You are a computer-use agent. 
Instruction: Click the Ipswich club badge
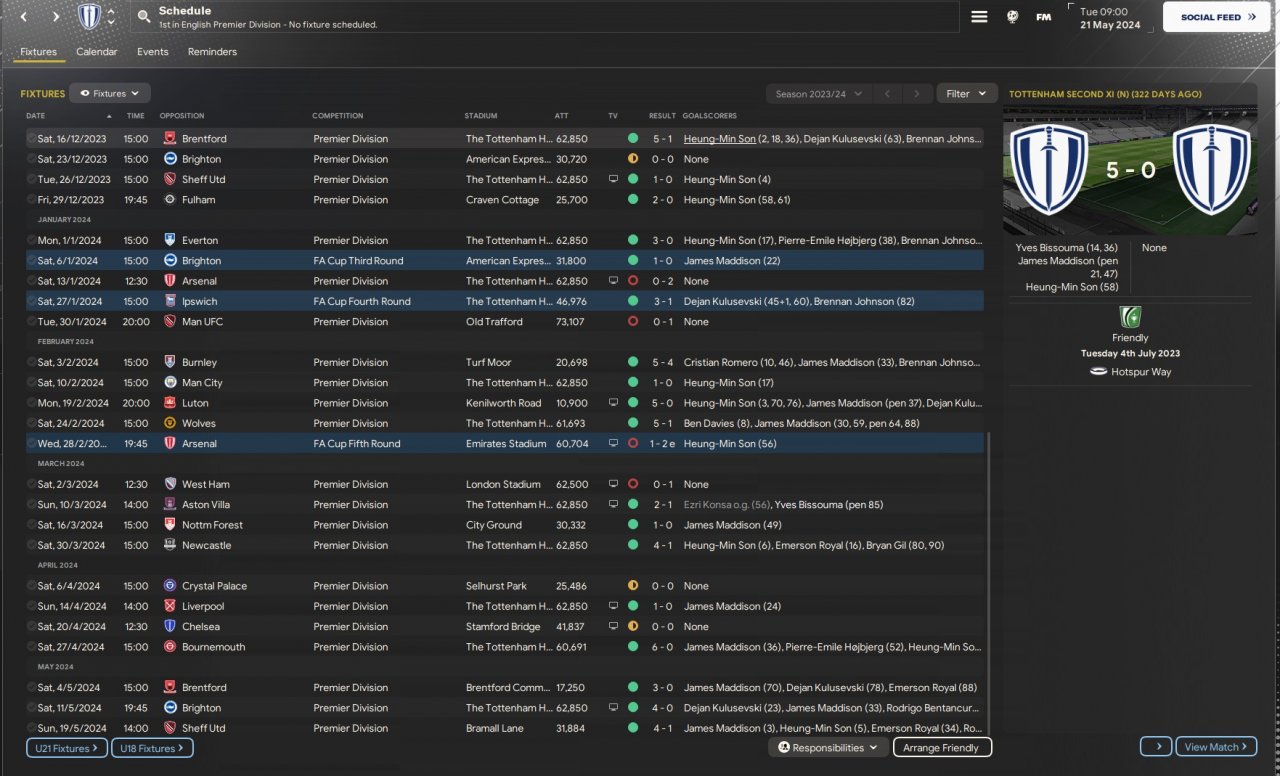coord(170,302)
